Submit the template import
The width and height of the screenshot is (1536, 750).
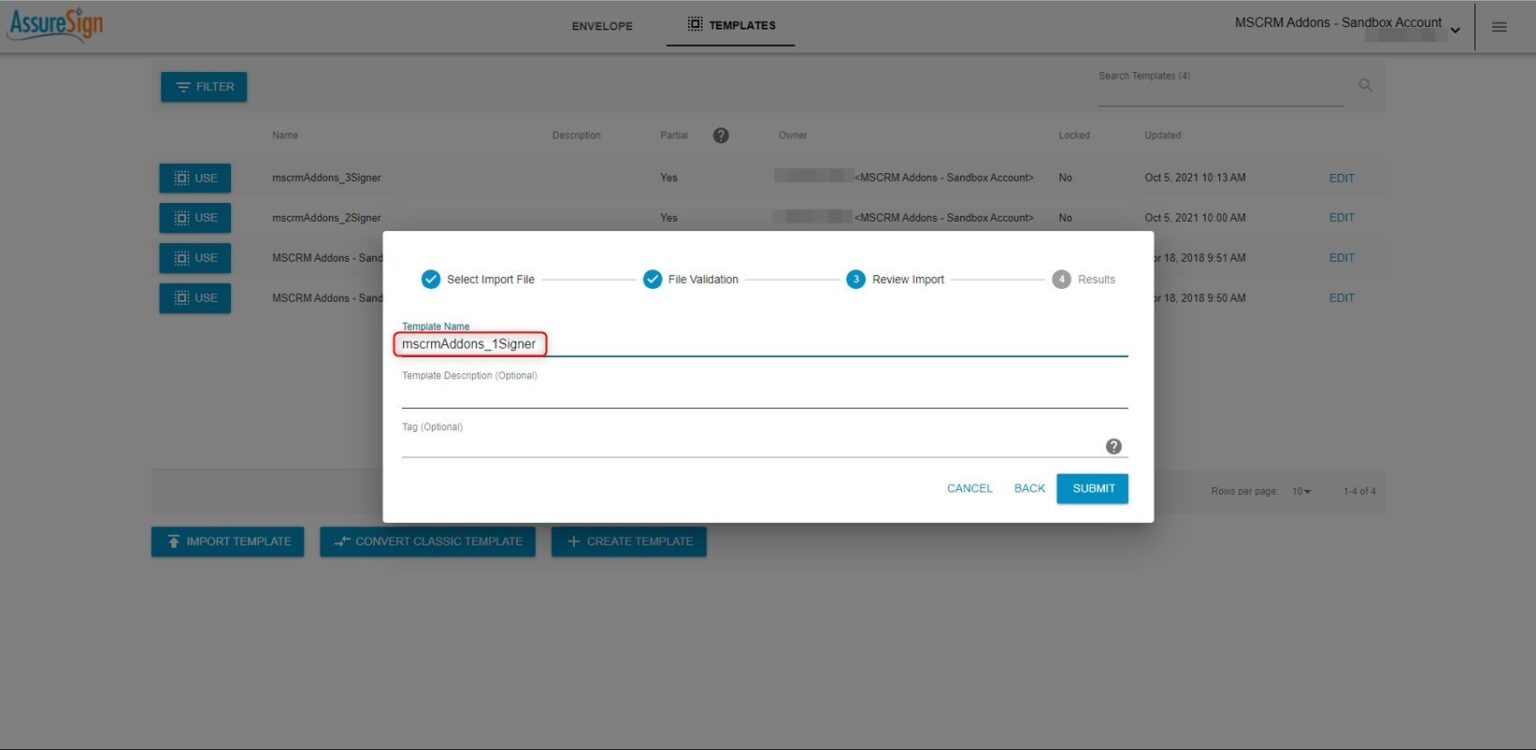tap(1092, 488)
